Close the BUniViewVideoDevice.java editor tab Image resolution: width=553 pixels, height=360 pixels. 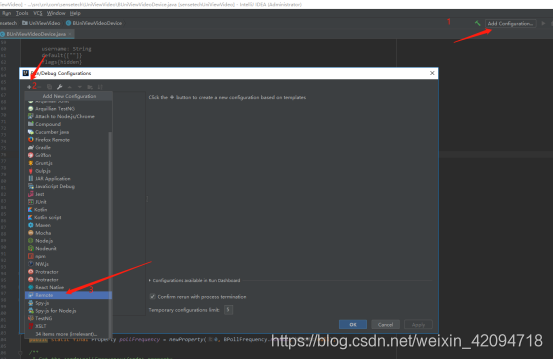70,34
